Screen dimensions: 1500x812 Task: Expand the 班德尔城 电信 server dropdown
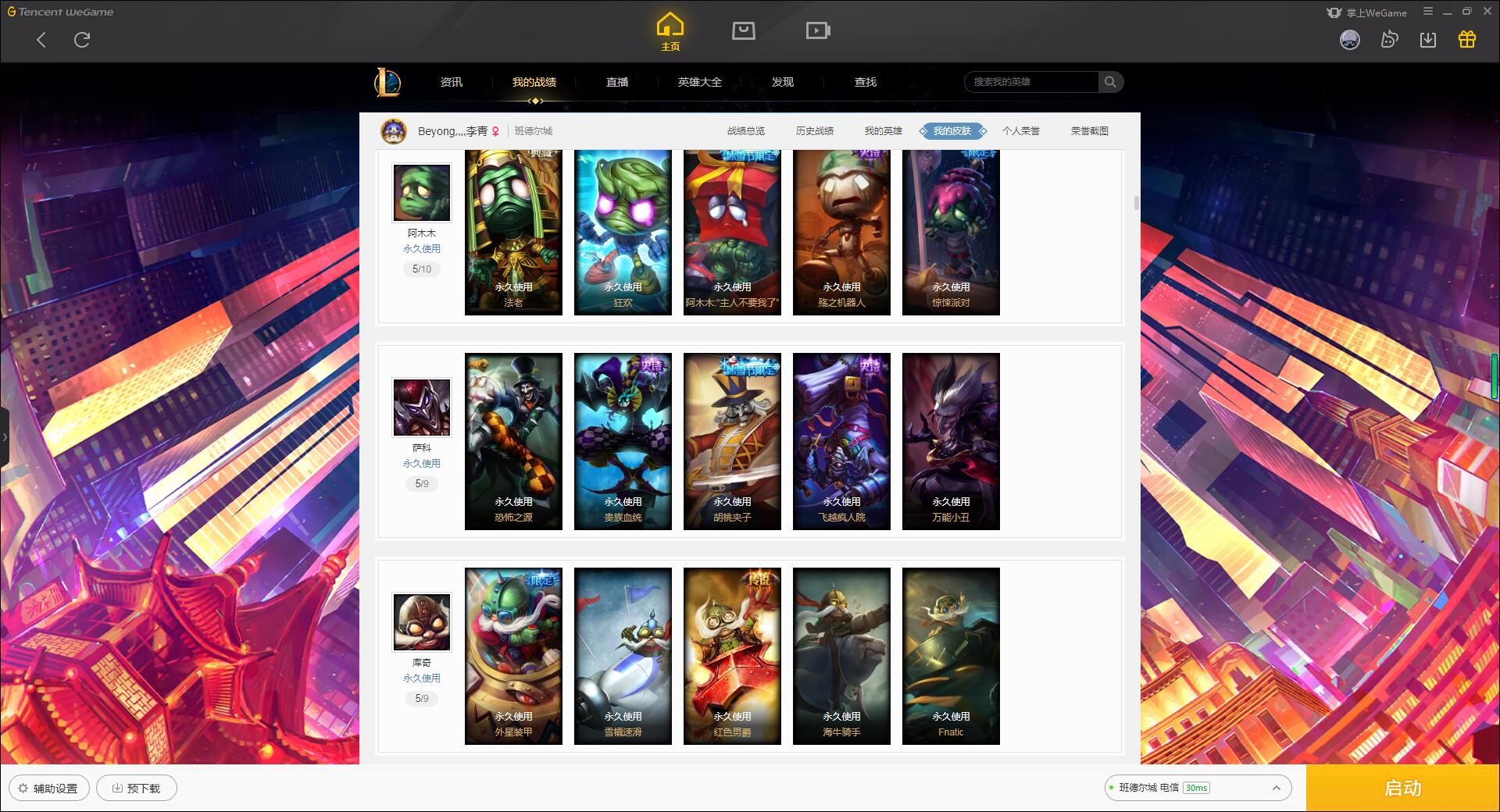[1198, 788]
